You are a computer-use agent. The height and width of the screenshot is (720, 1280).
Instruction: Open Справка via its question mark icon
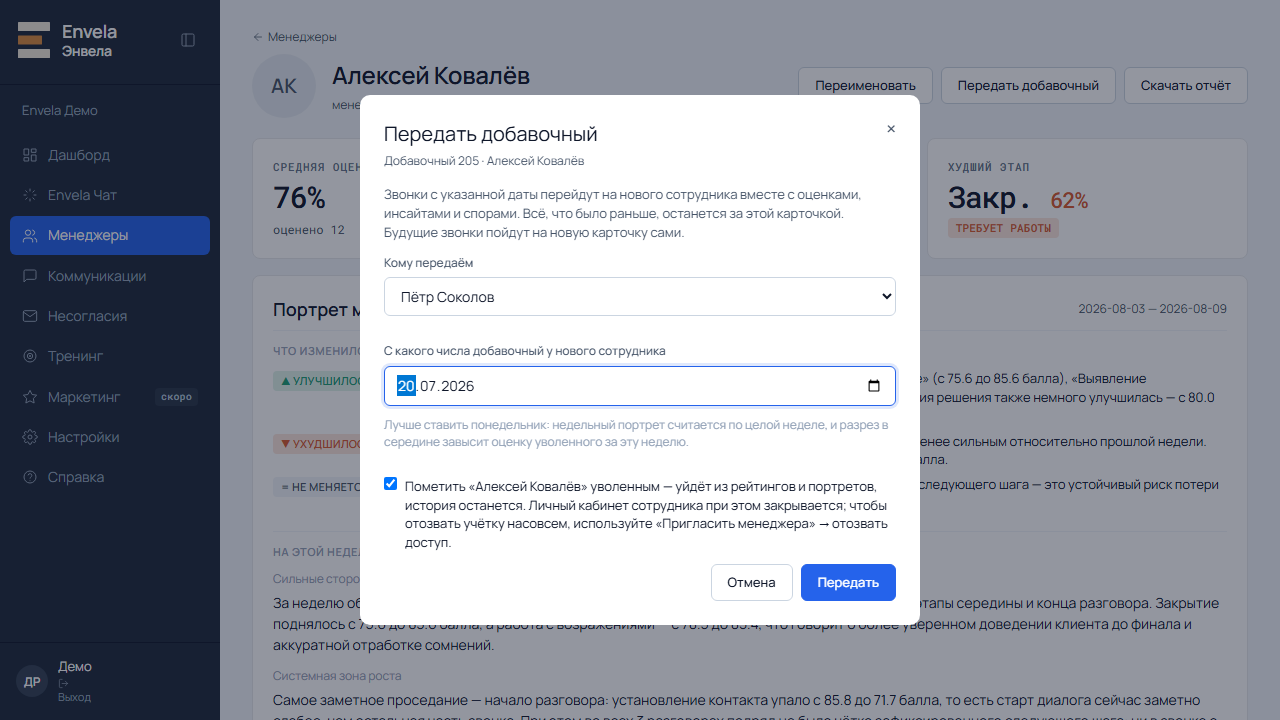30,477
